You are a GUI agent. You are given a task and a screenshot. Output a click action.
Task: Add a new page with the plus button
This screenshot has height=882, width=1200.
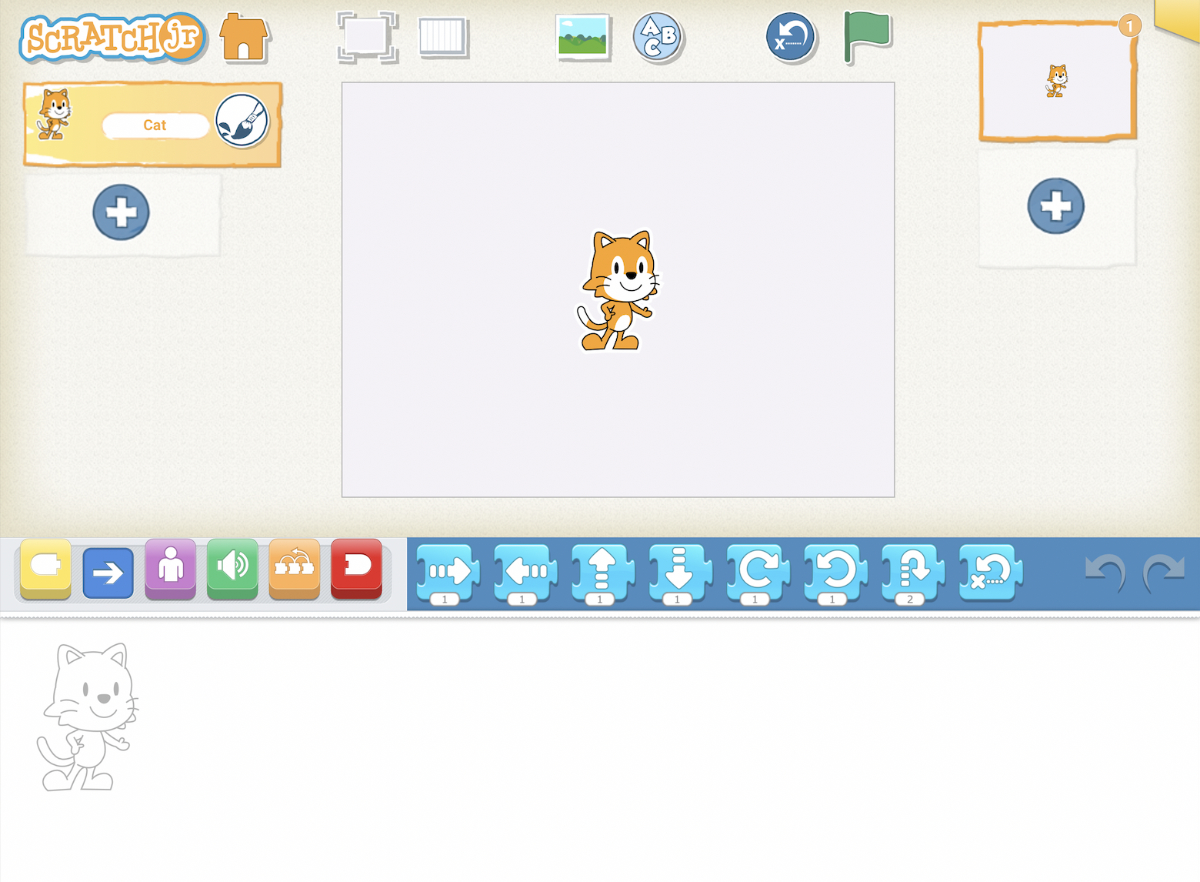(1056, 206)
